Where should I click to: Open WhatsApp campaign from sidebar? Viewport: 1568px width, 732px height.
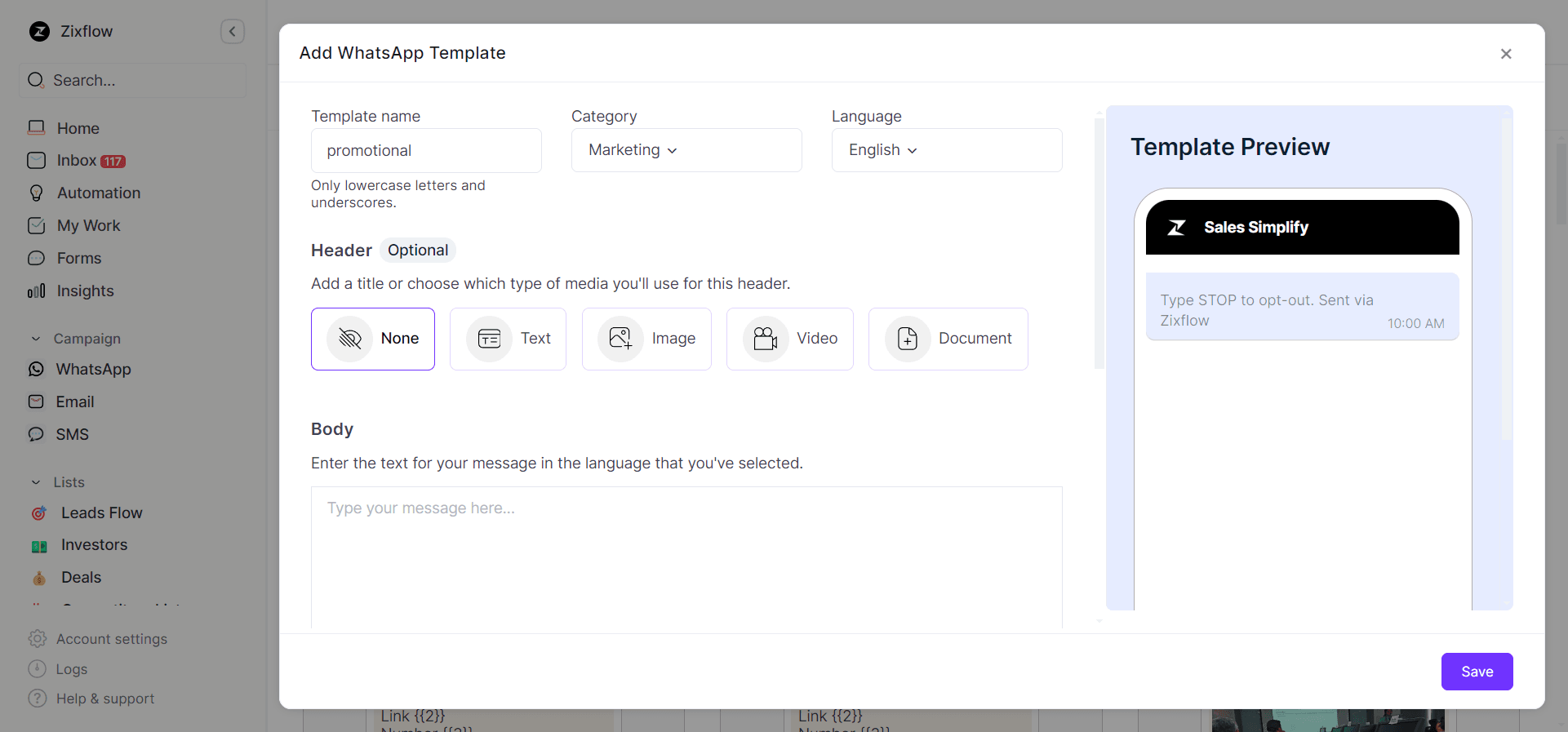(x=93, y=370)
